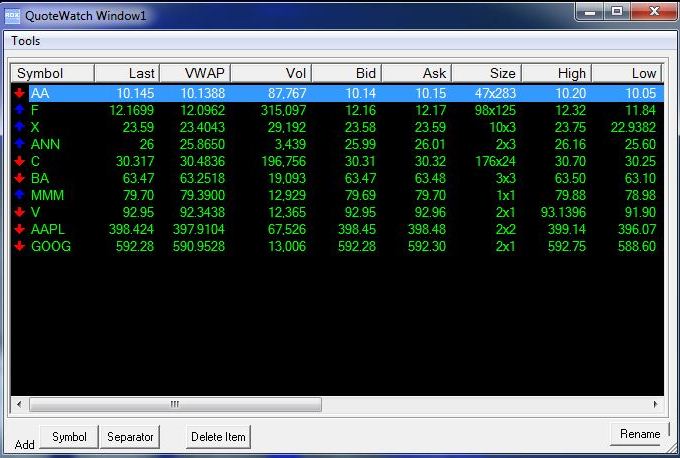Sort by the Last column header
Image resolution: width=680 pixels, height=458 pixels.
127,73
